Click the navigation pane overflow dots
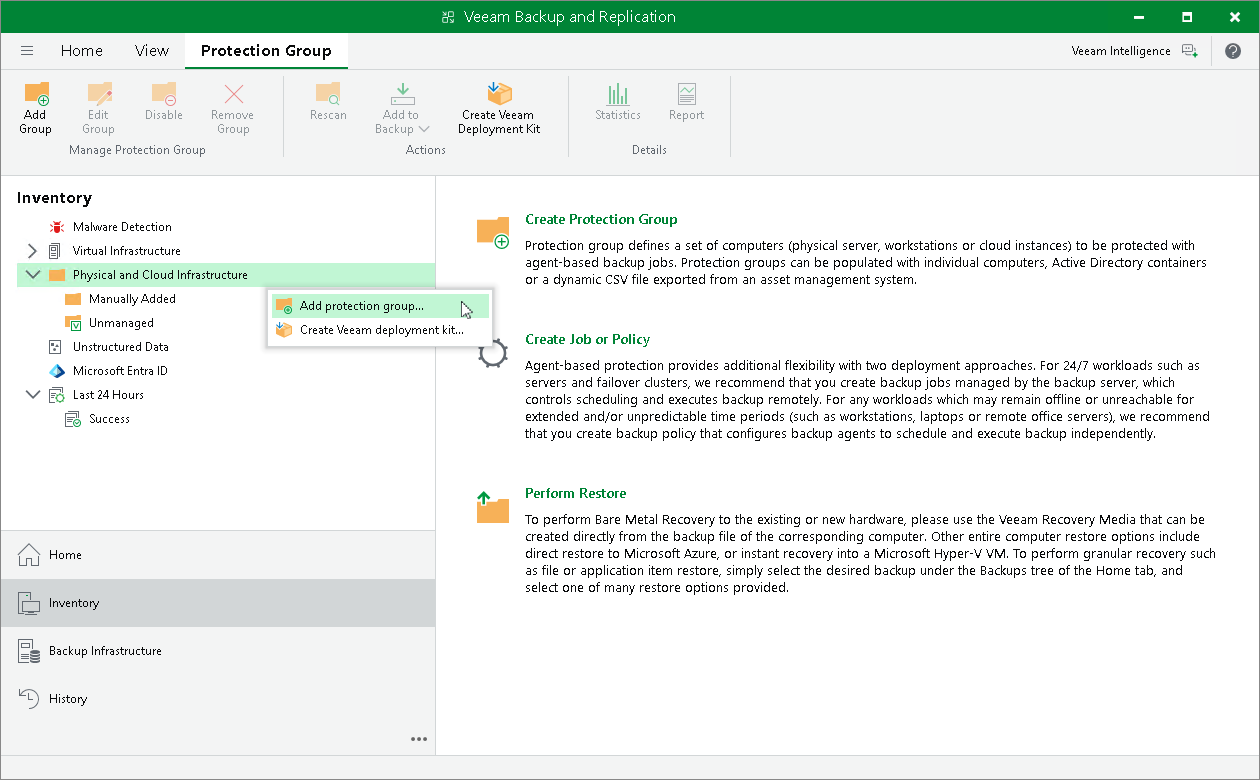The image size is (1260, 780). 419,739
